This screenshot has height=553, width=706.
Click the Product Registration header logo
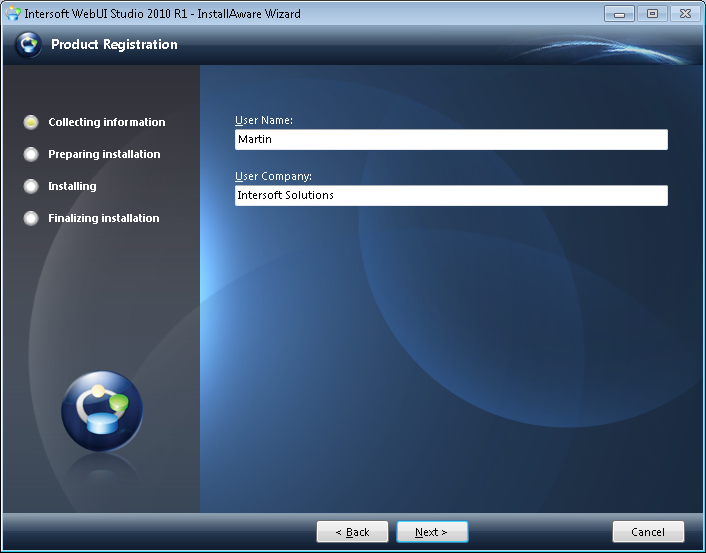click(x=29, y=45)
